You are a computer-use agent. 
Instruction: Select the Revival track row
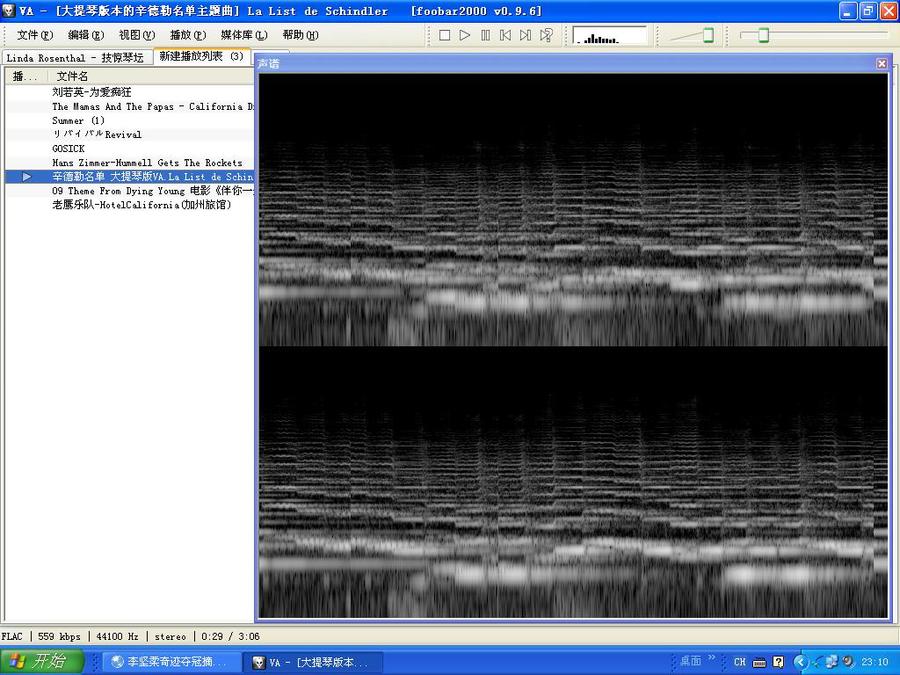tap(130, 134)
